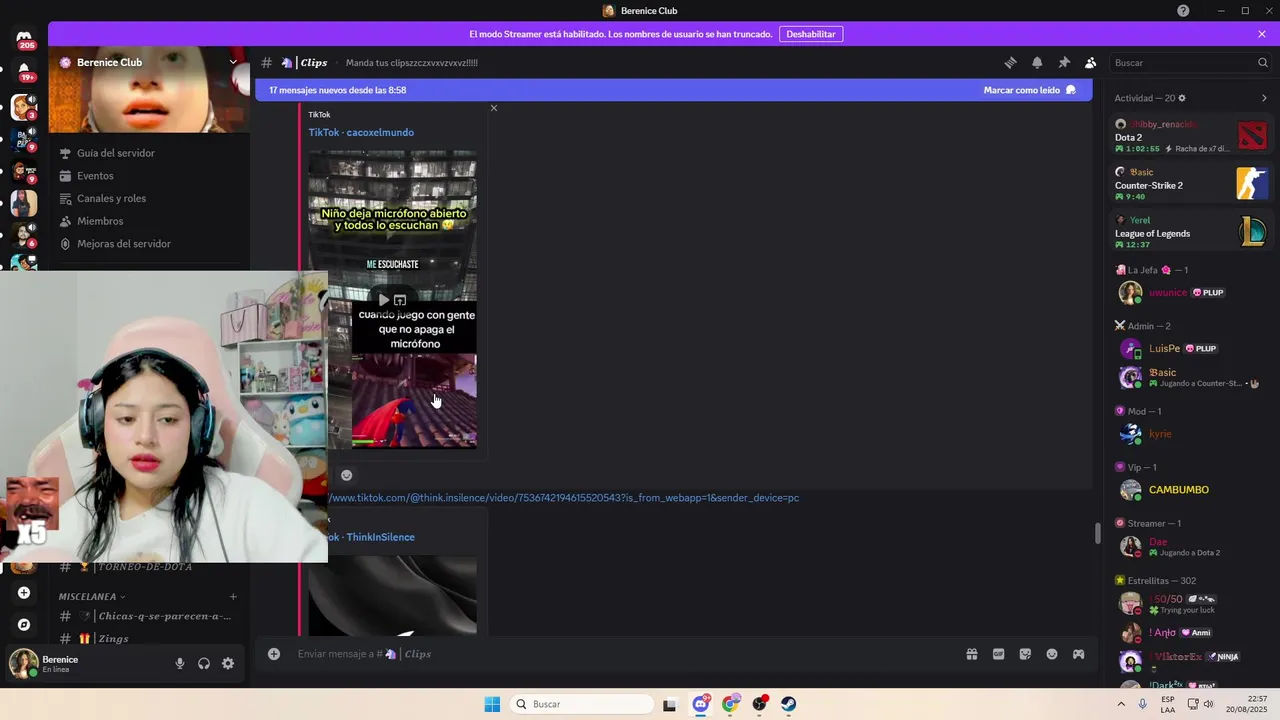Deafen using the headphones icon
The width and height of the screenshot is (1280, 720).
click(204, 663)
